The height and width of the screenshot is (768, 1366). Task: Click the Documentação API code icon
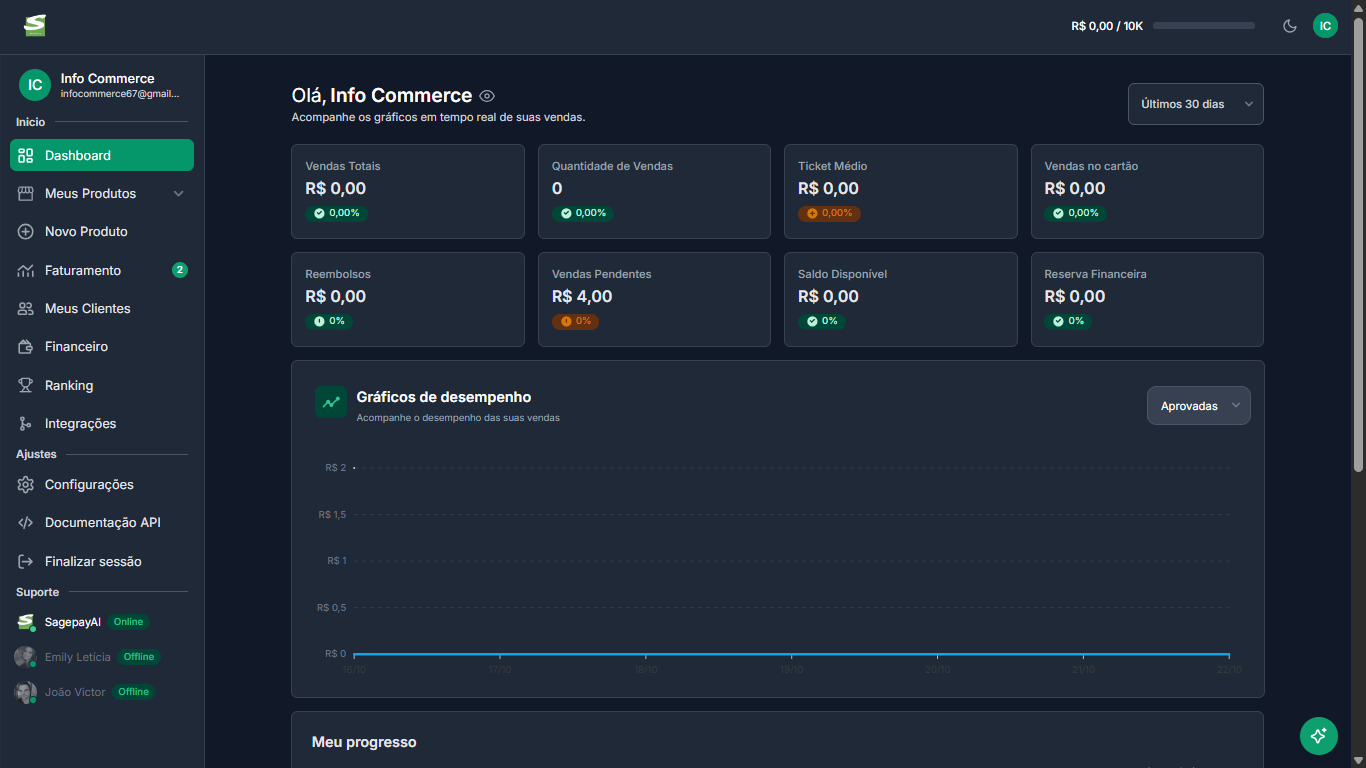click(x=26, y=523)
